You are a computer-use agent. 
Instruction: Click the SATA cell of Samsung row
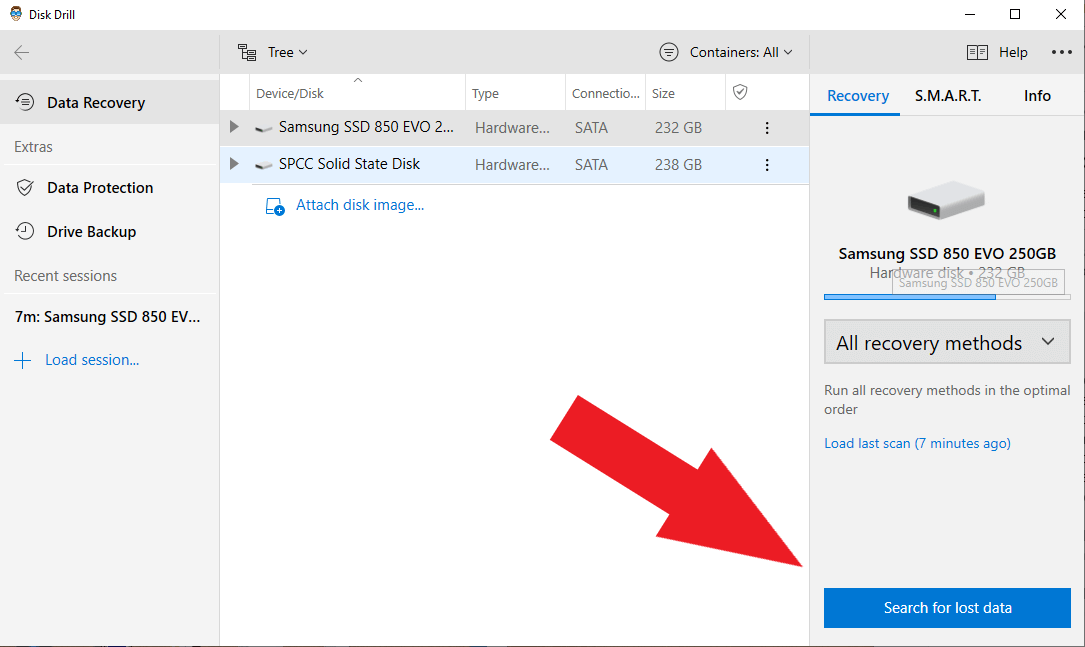pos(592,128)
